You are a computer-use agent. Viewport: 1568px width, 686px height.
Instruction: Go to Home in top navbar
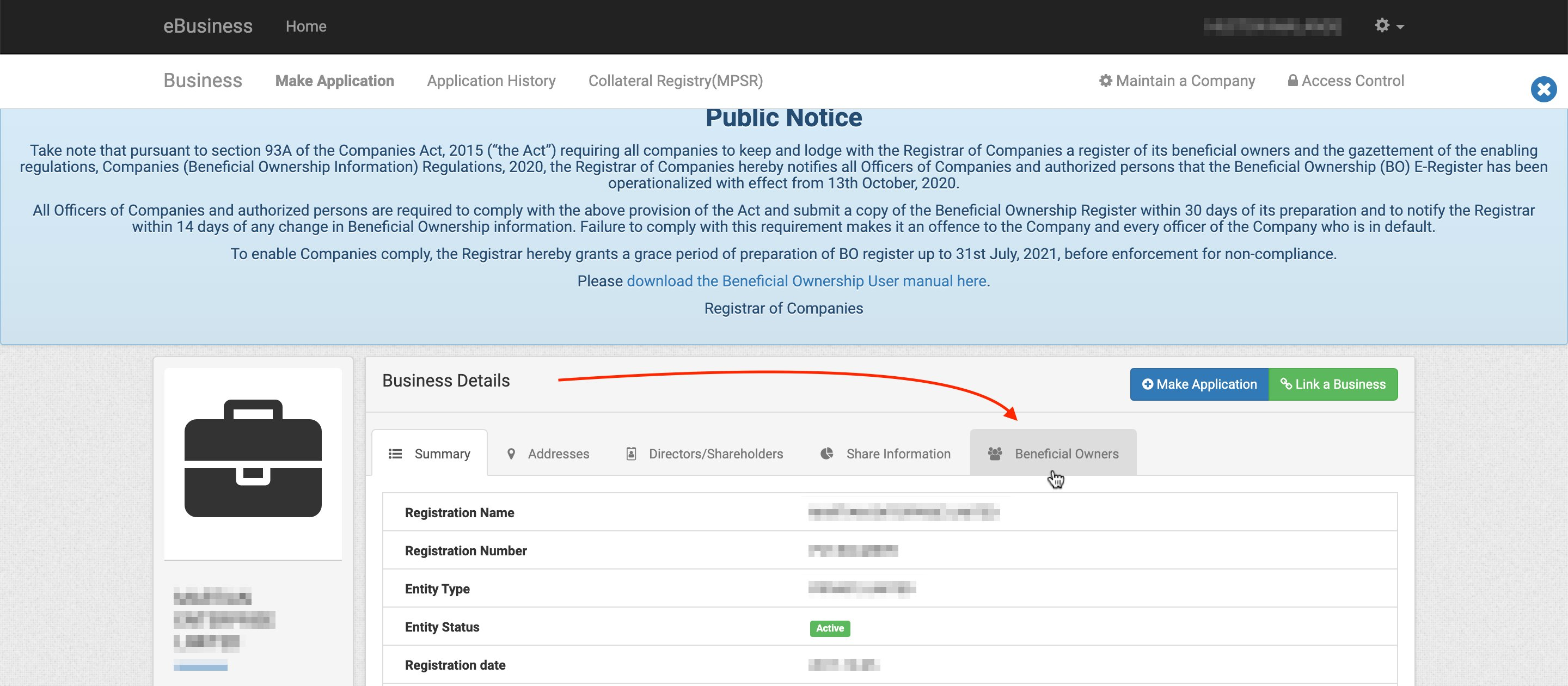[305, 26]
